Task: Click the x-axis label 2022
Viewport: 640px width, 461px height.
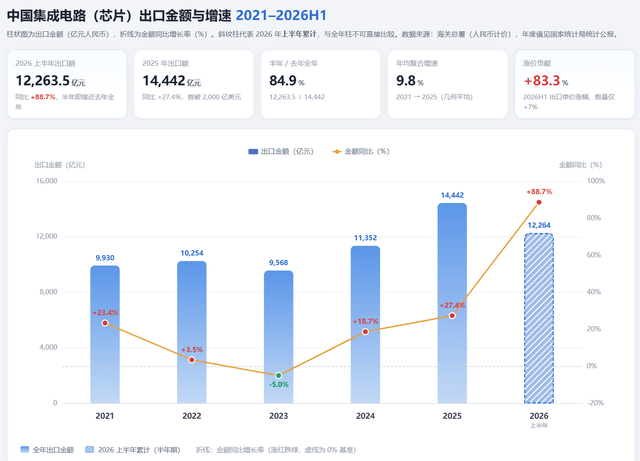Action: pos(192,416)
